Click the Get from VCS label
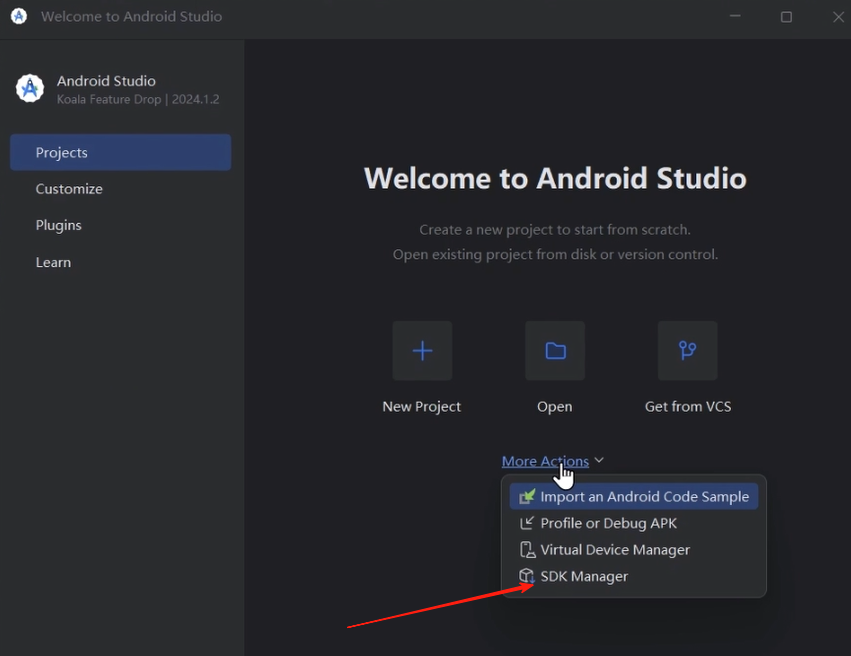 click(x=688, y=406)
